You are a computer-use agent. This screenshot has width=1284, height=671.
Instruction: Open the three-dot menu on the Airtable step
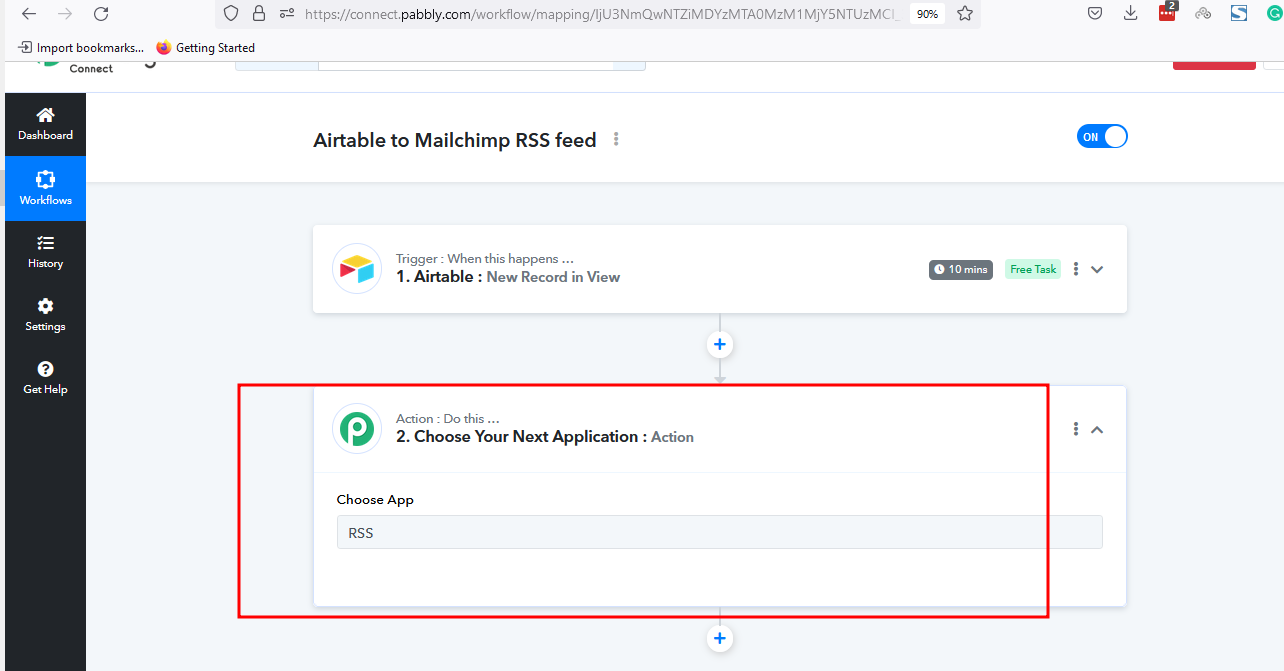(1076, 269)
